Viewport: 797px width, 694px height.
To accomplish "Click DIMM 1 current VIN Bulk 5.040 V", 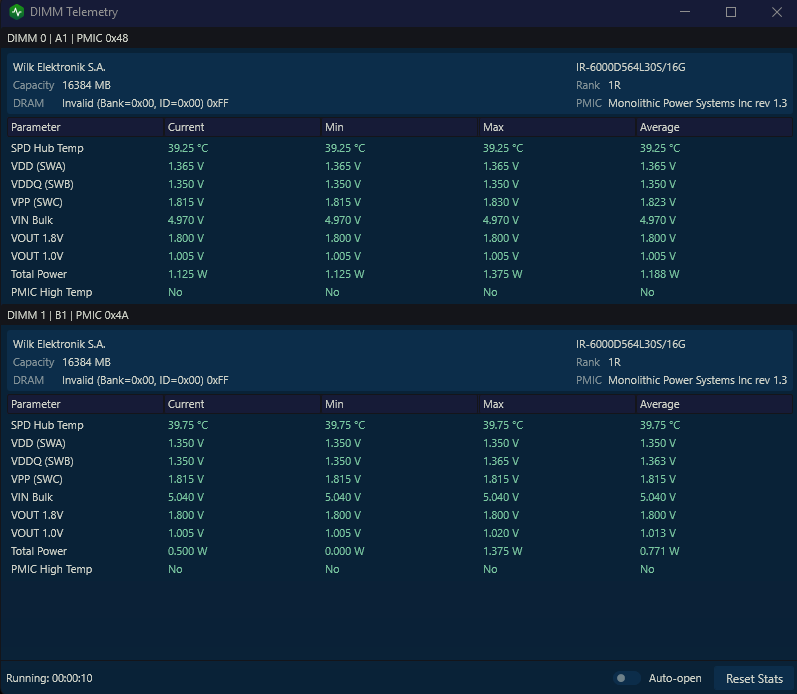I will click(186, 497).
